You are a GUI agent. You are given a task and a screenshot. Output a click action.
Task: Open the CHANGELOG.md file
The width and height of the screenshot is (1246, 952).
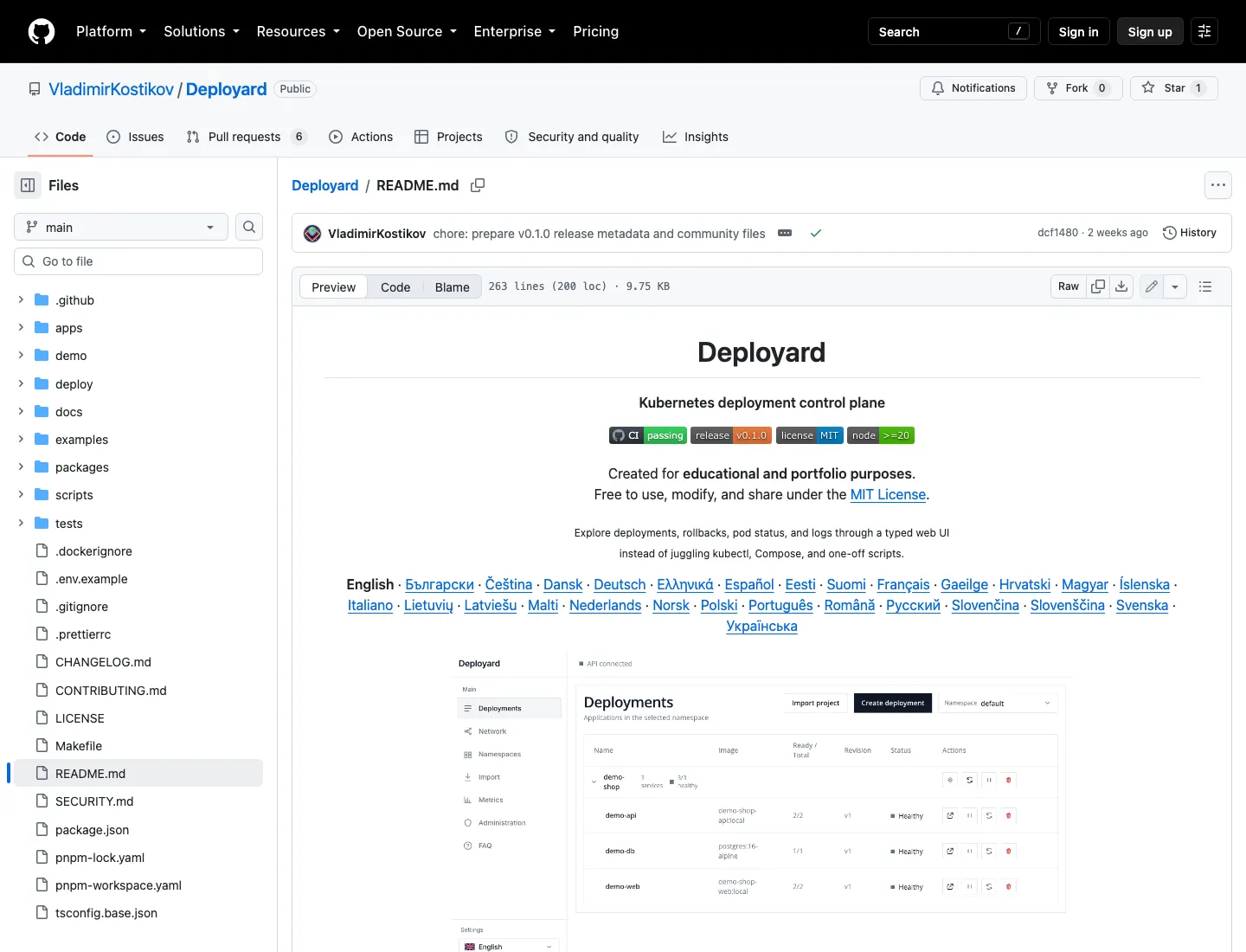click(103, 662)
